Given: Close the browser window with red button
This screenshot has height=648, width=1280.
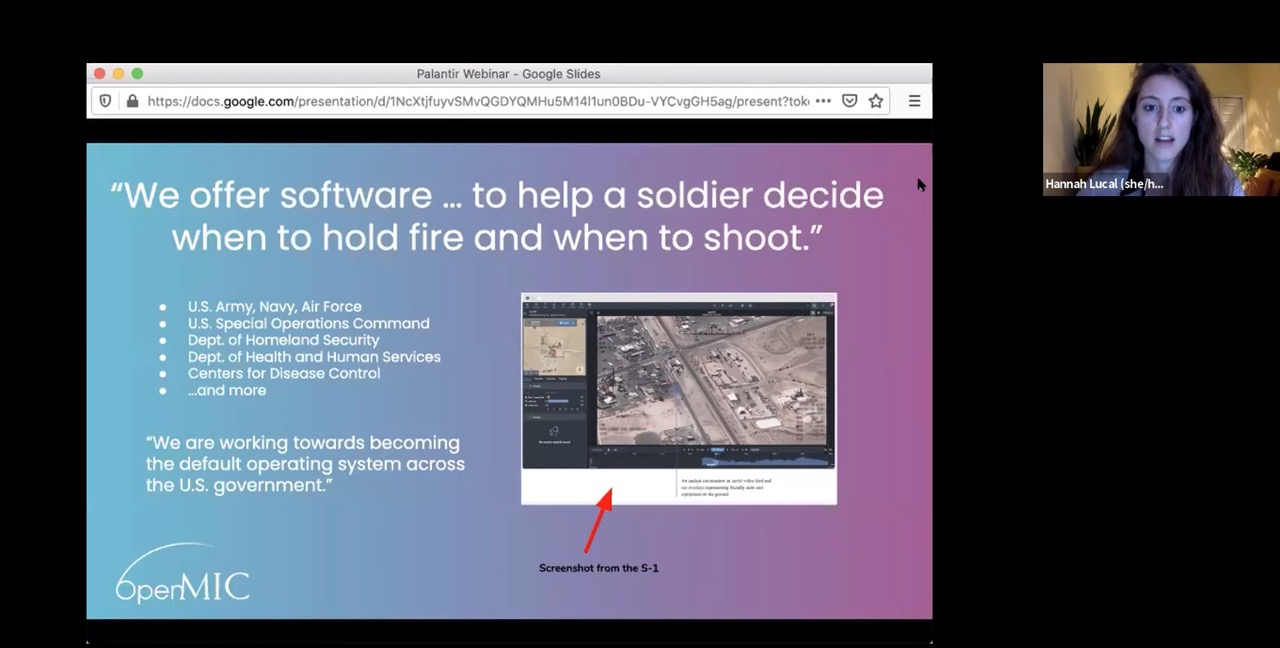Looking at the screenshot, I should click(100, 74).
